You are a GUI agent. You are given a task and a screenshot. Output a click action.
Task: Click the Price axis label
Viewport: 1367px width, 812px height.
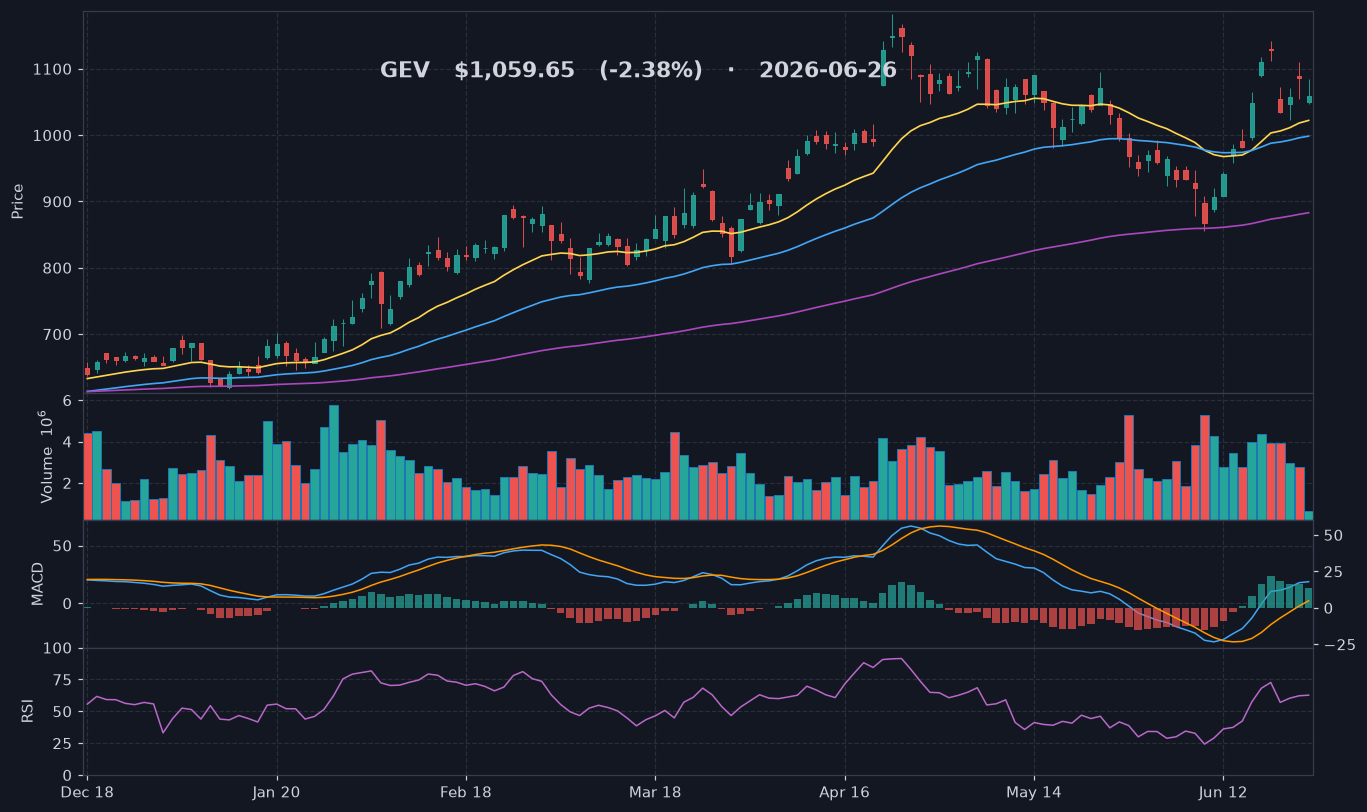pyautogui.click(x=18, y=201)
